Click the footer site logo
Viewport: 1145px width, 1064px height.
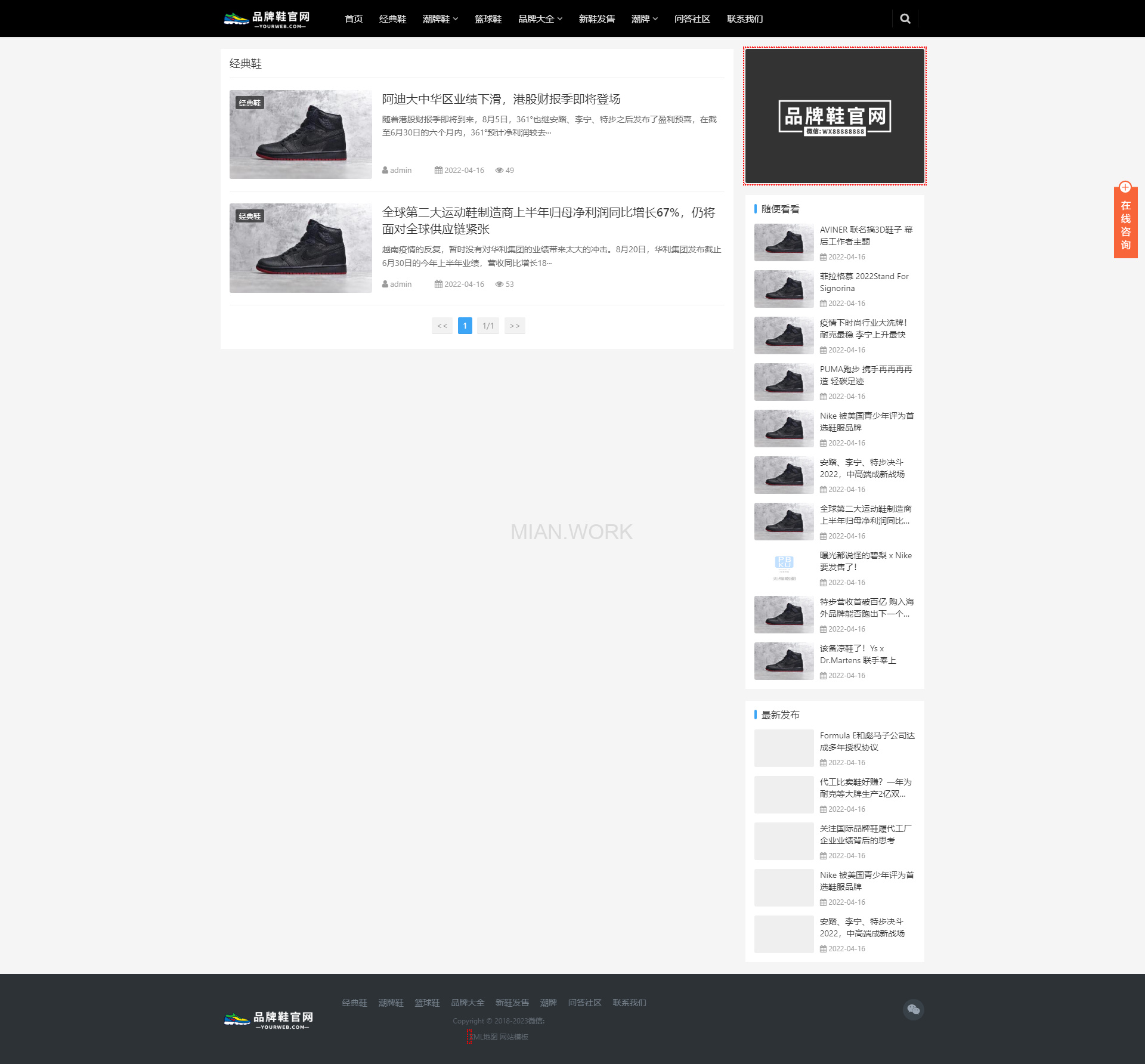(x=268, y=1019)
